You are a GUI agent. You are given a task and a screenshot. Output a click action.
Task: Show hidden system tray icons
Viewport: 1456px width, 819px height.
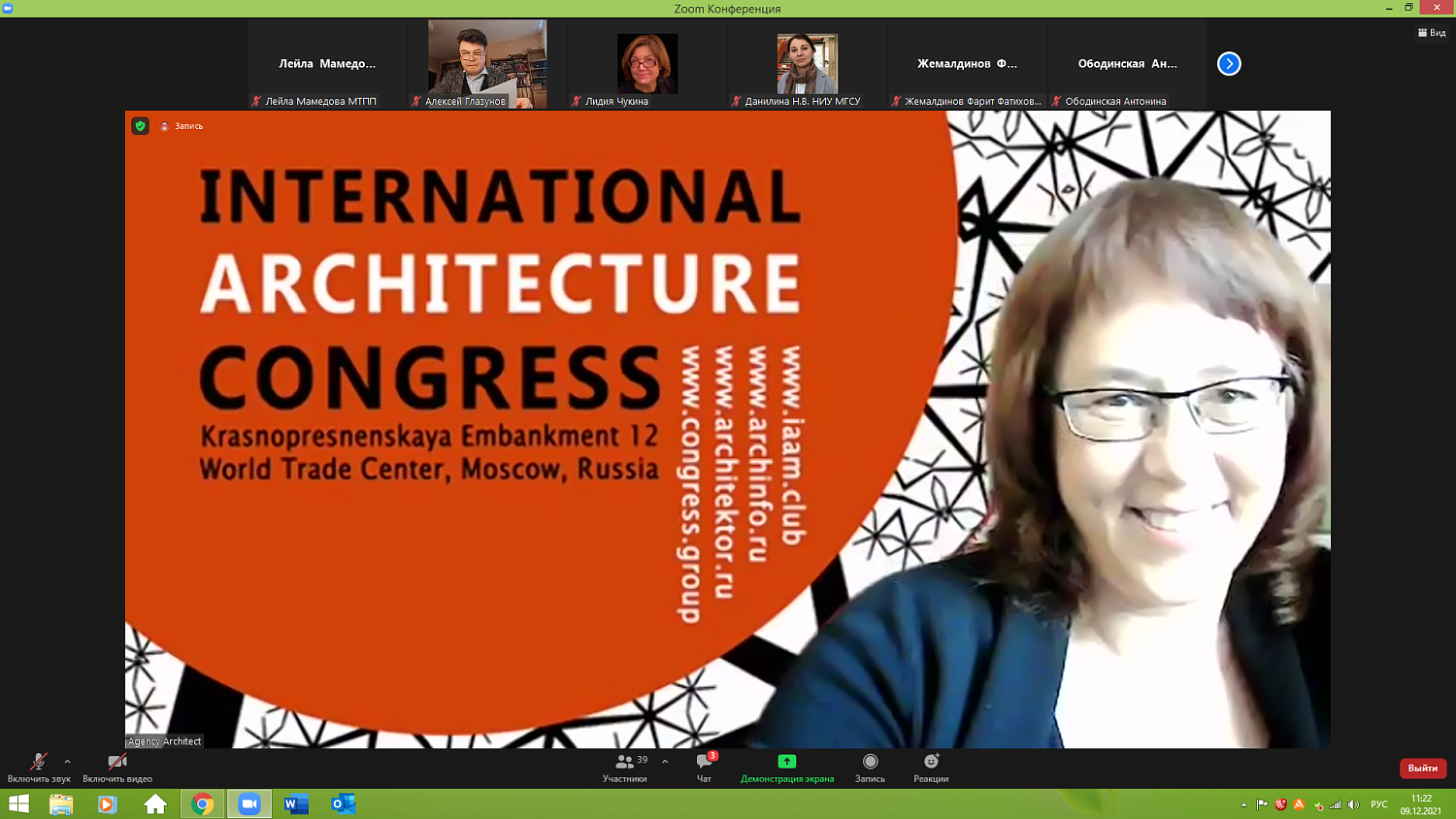[x=1243, y=804]
